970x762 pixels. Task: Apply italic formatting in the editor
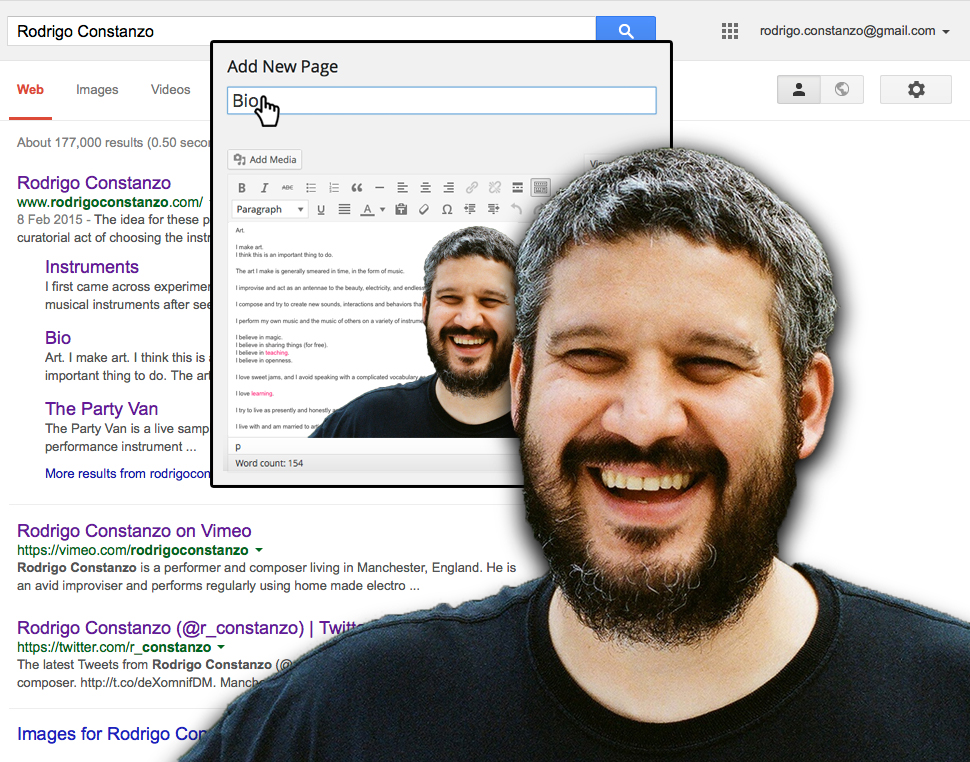coord(264,188)
